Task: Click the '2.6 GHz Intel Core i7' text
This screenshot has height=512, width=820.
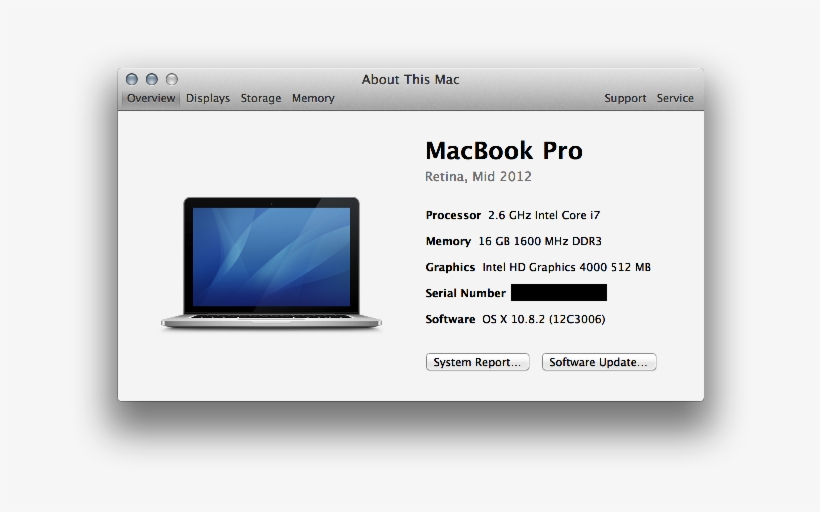Action: [544, 215]
